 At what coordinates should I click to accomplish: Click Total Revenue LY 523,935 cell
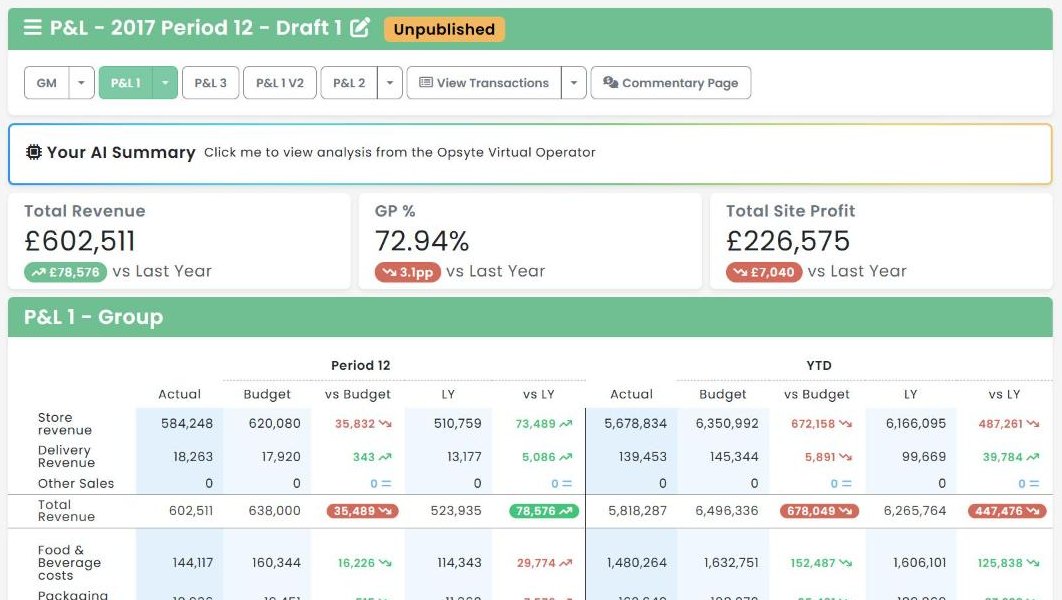click(x=456, y=511)
